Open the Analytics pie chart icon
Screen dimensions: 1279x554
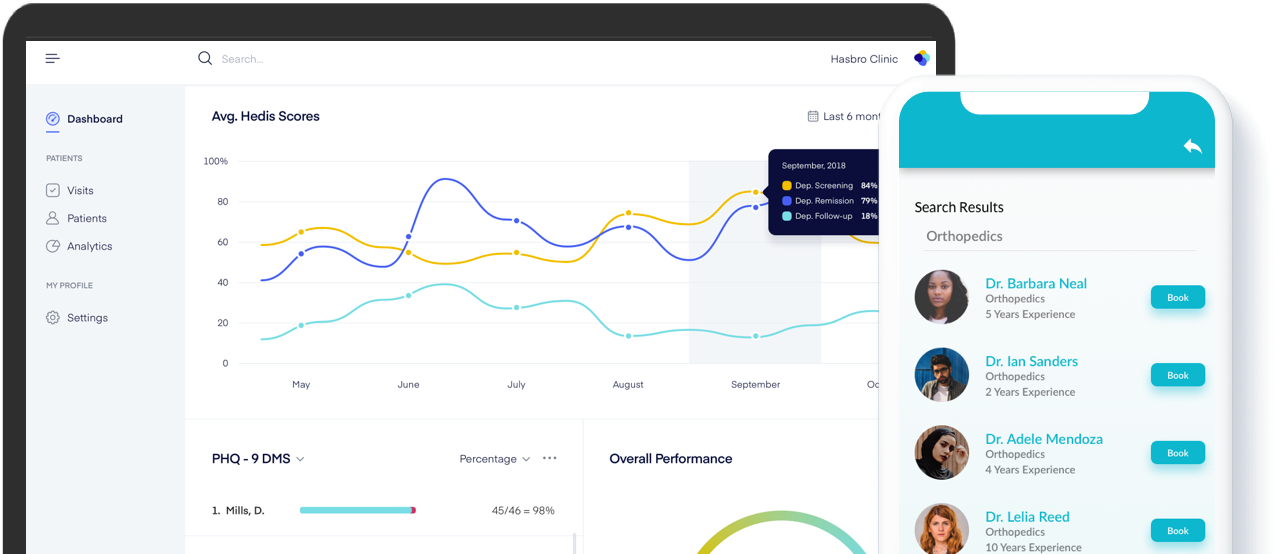click(x=53, y=246)
